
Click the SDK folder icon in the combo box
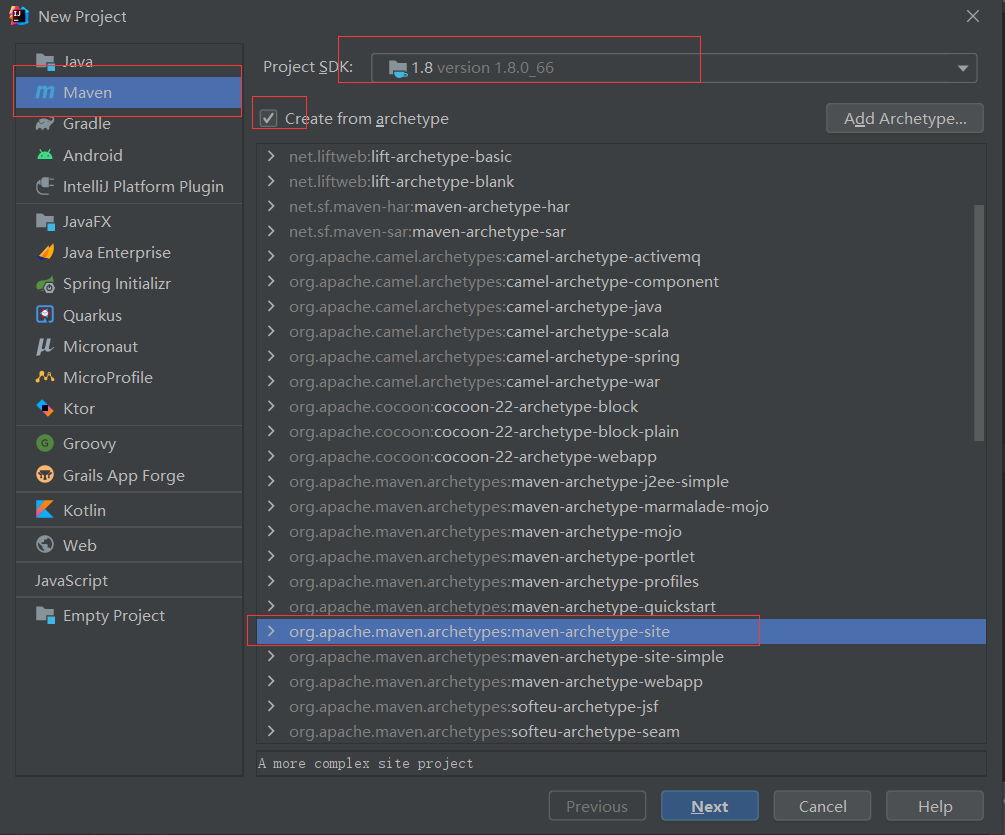pos(397,69)
